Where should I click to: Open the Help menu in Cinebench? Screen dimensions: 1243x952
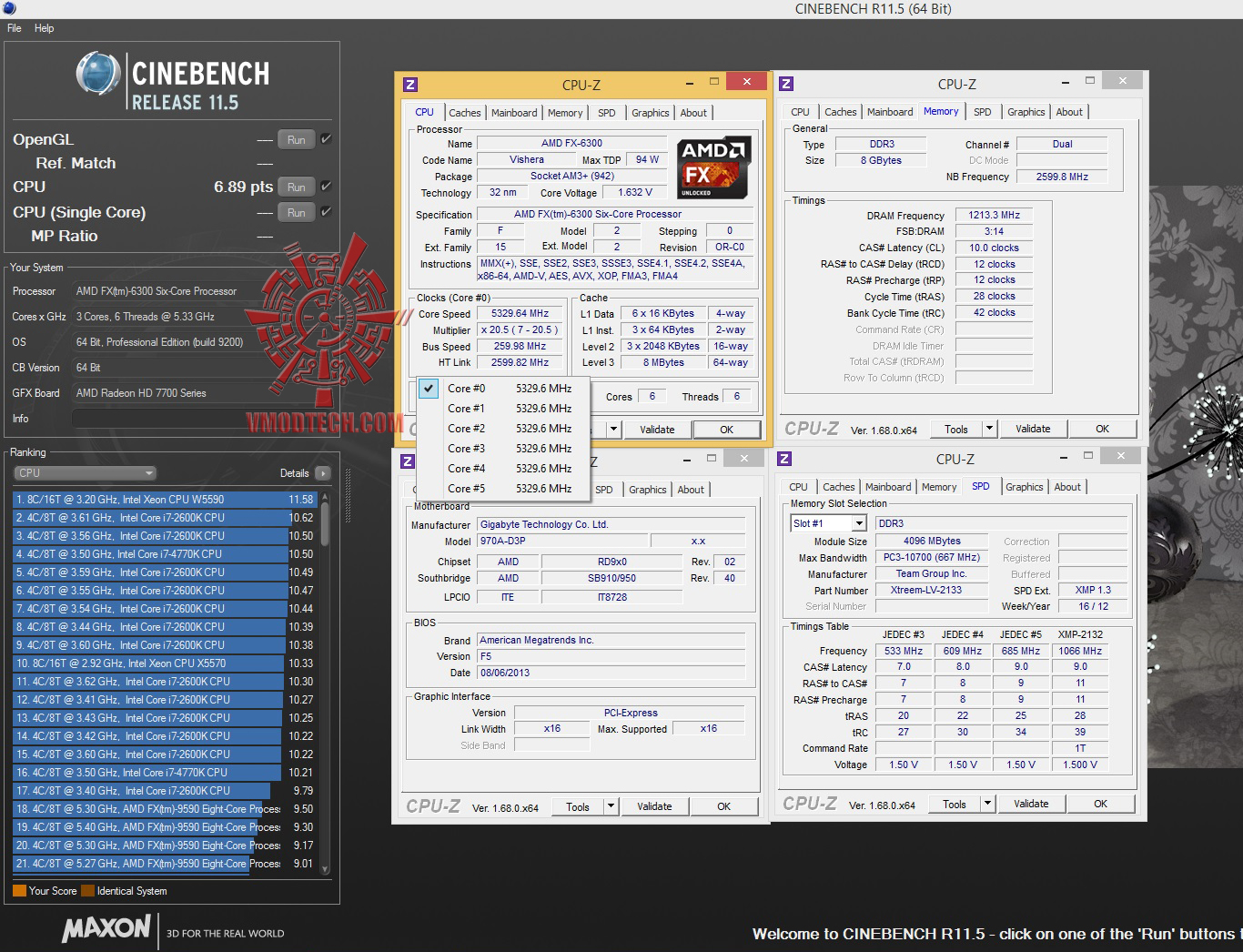pyautogui.click(x=45, y=28)
